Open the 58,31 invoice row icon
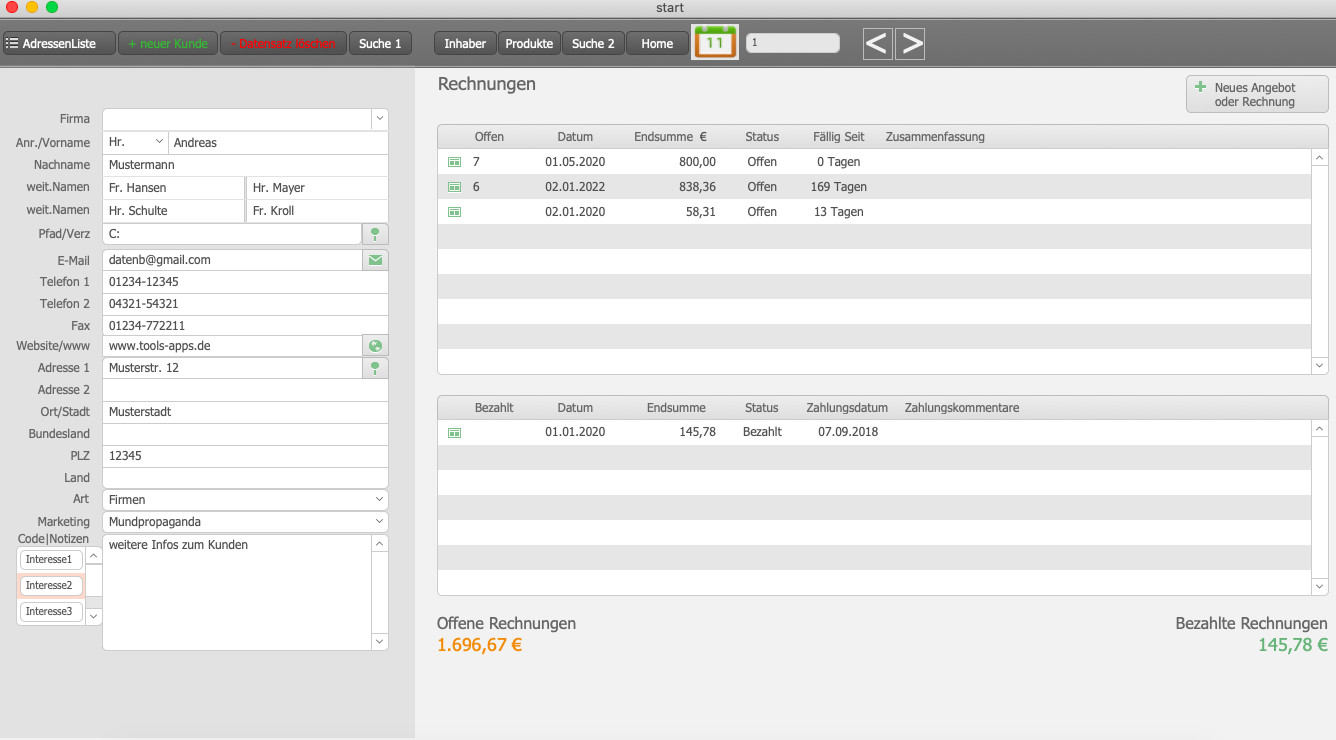Viewport: 1336px width, 740px height. (x=454, y=212)
